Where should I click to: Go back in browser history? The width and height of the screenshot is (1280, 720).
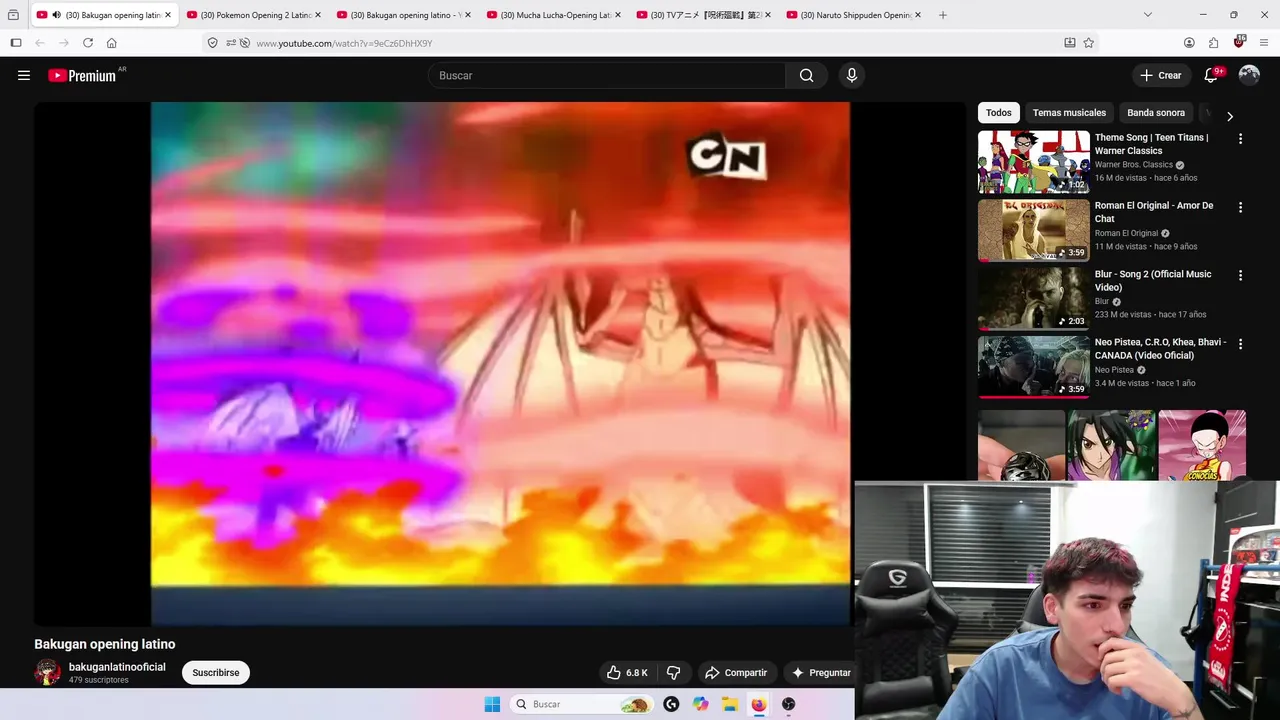(40, 43)
